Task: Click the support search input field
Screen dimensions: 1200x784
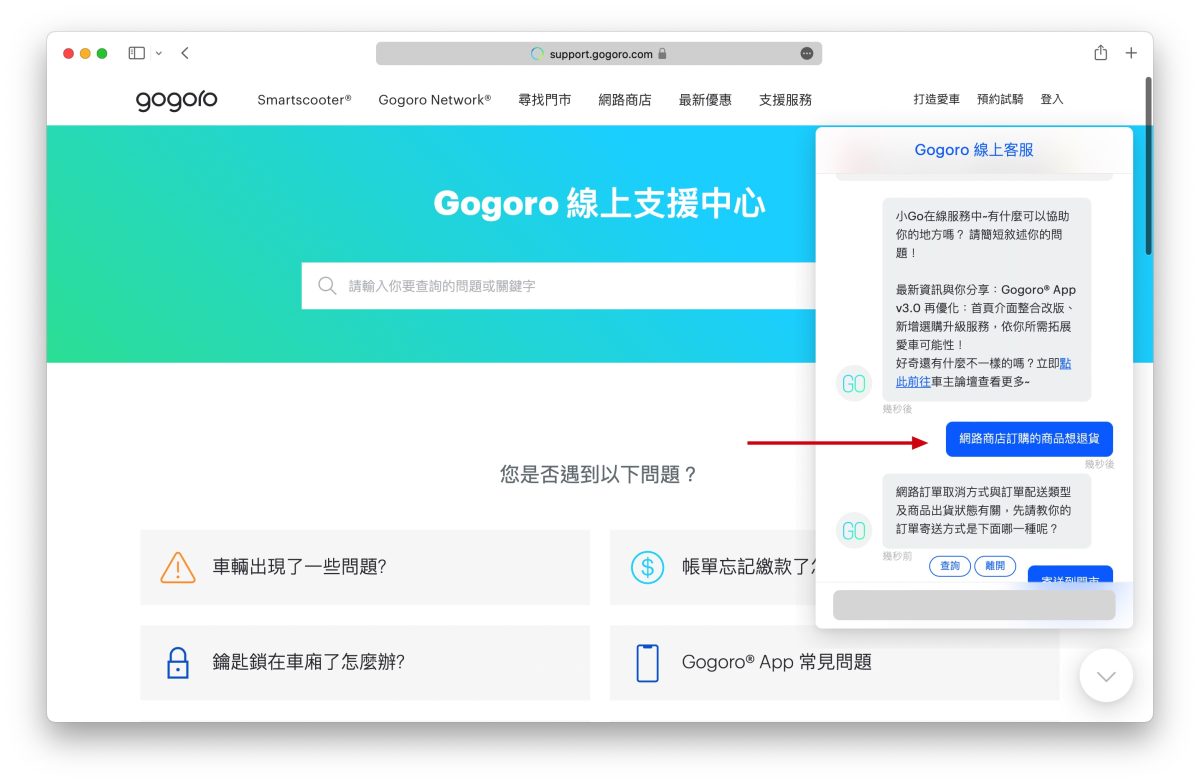Action: [560, 286]
